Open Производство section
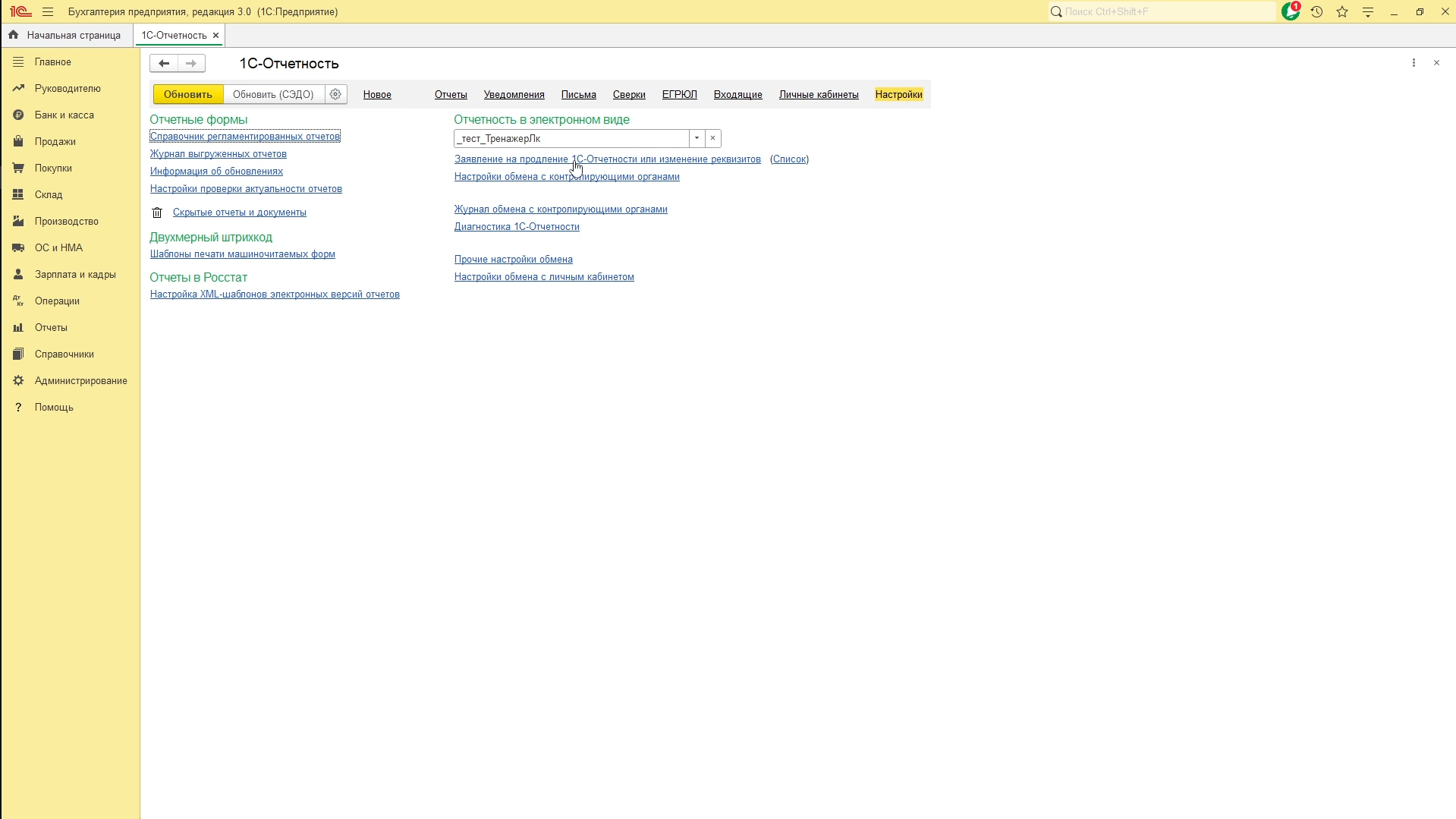1456x819 pixels. [x=67, y=222]
